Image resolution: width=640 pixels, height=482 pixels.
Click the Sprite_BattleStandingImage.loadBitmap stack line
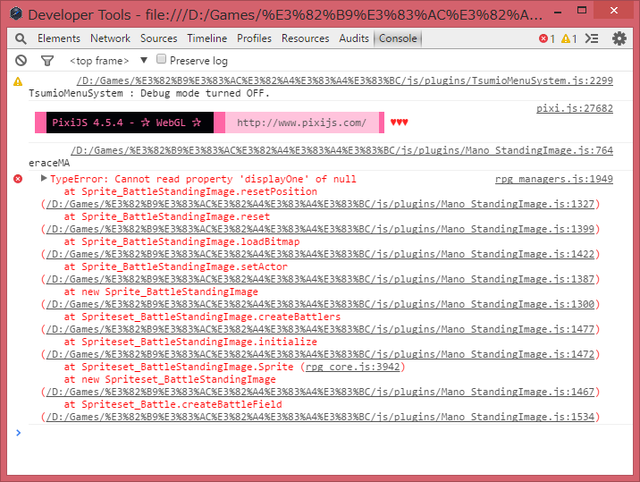click(x=182, y=242)
